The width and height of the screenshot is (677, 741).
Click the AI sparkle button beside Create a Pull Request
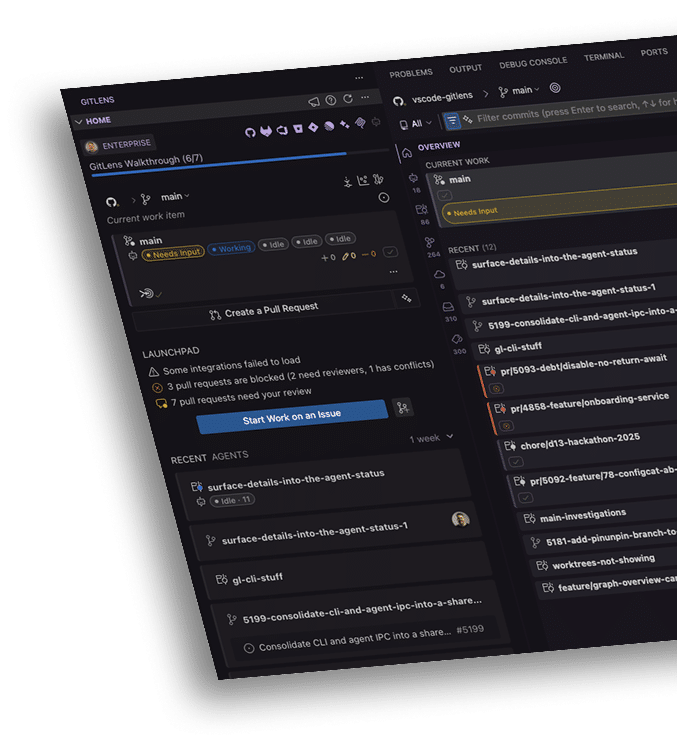pos(406,298)
